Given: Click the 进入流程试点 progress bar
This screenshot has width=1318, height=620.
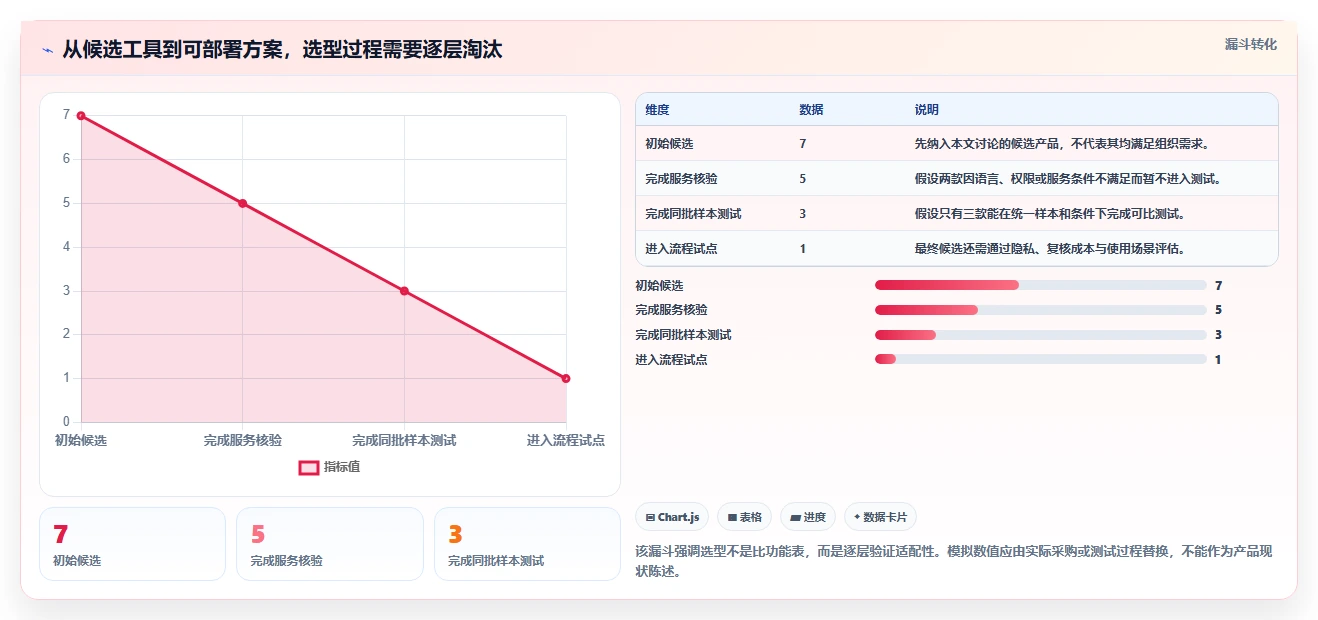Looking at the screenshot, I should coord(1041,360).
